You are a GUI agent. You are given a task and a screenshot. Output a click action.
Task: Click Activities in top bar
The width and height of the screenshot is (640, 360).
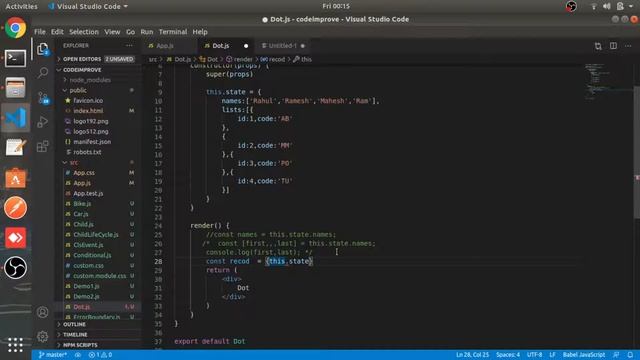pyautogui.click(x=21, y=7)
